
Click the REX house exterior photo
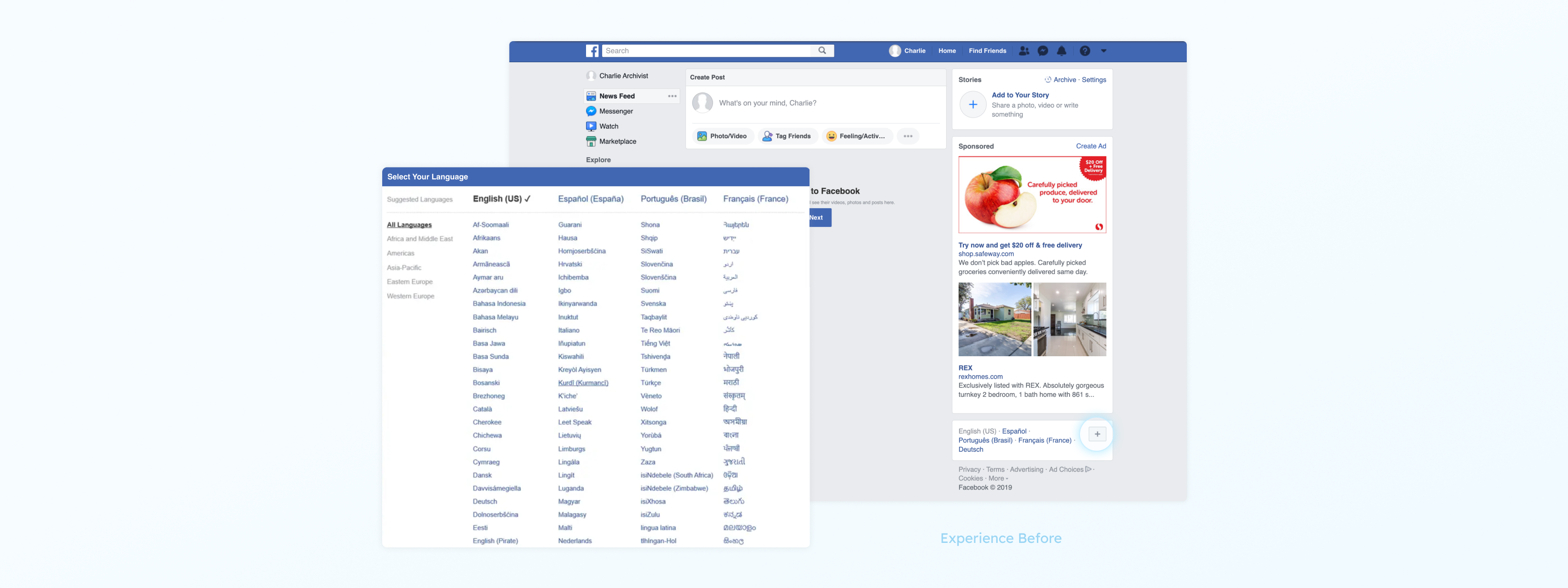[x=995, y=319]
